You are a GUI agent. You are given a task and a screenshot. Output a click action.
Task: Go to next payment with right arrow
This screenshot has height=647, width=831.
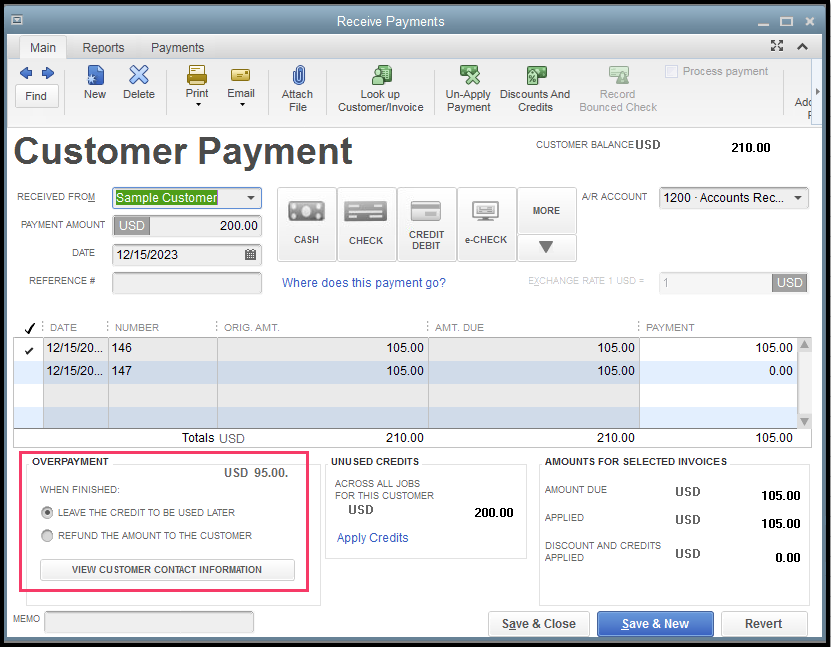click(x=48, y=73)
